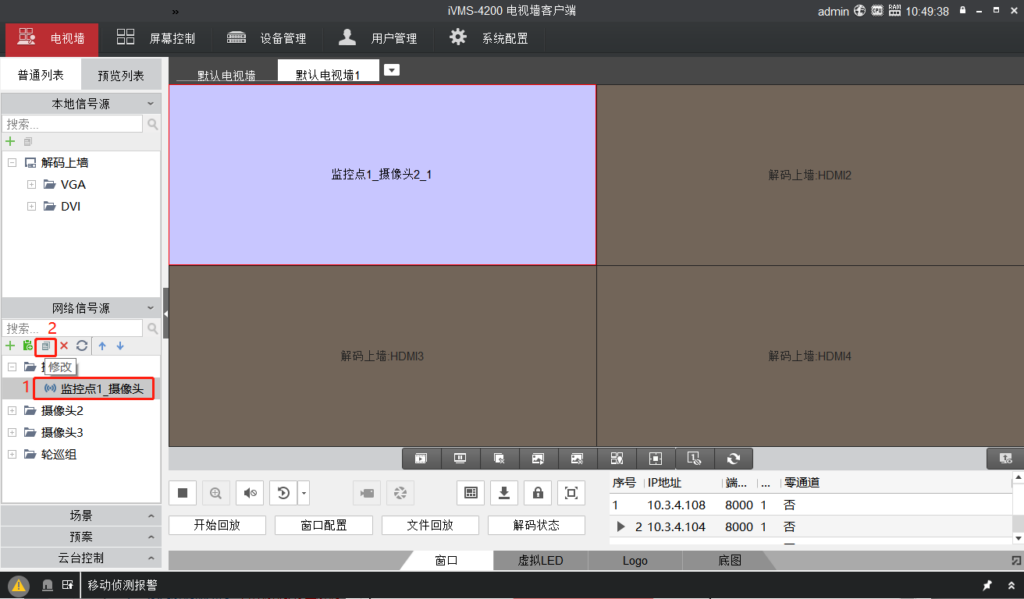Click the fullscreen window icon
The height and width of the screenshot is (599, 1024).
pos(571,492)
